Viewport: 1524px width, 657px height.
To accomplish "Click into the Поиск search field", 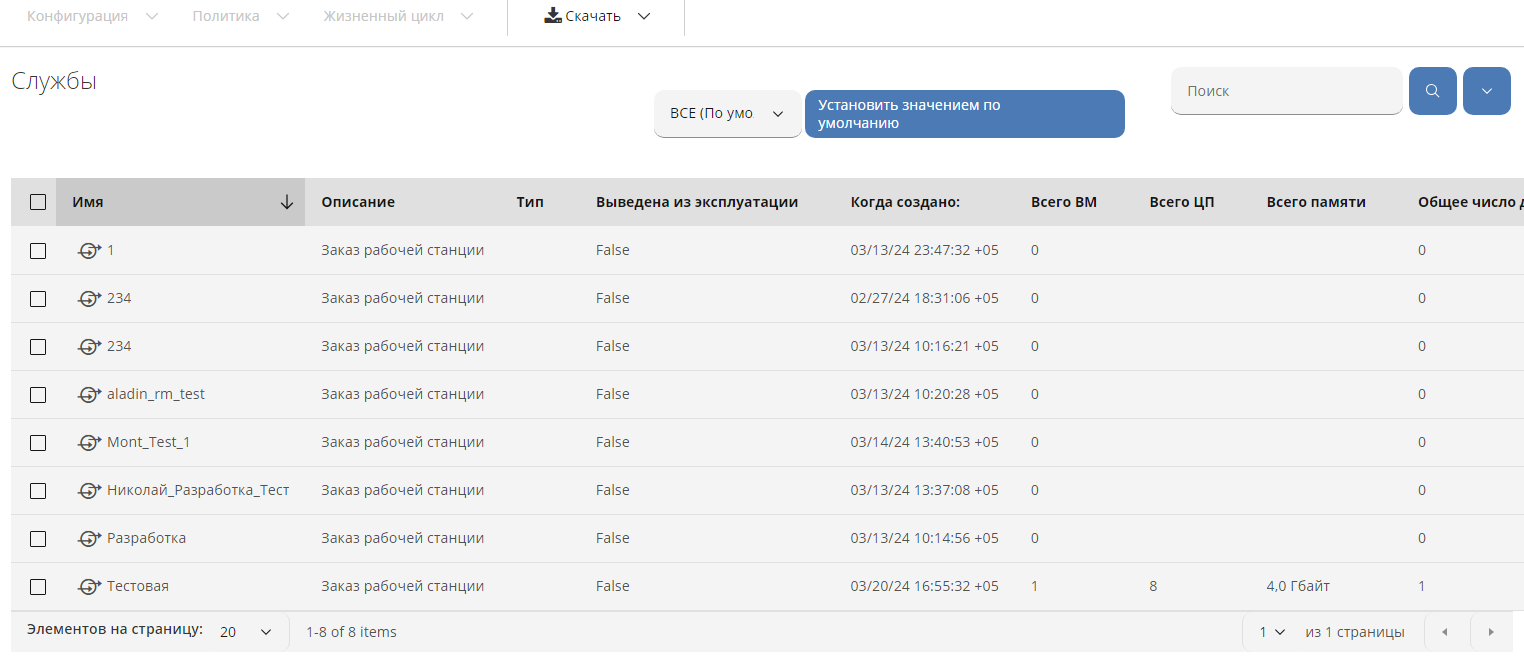I will (x=1285, y=91).
